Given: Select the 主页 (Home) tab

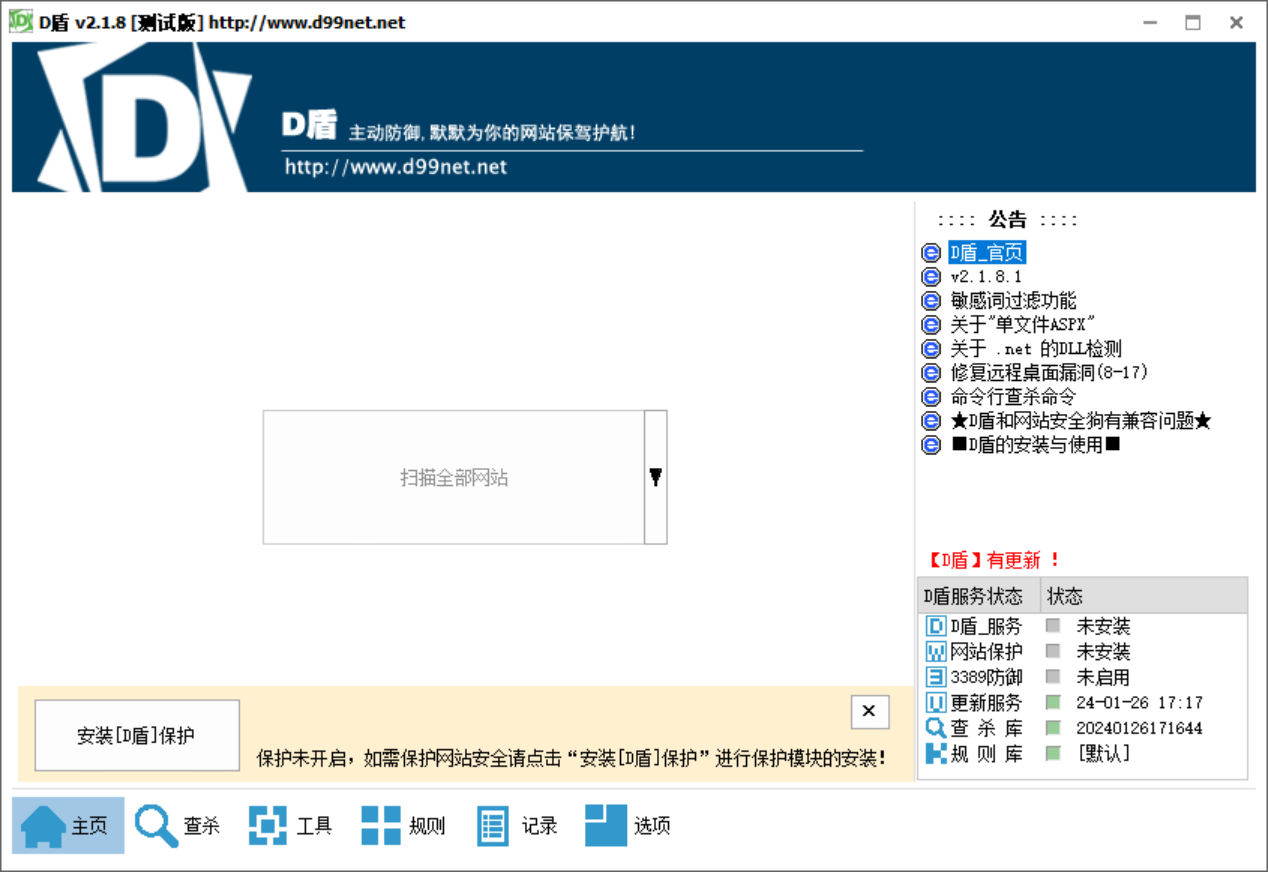Looking at the screenshot, I should [x=67, y=824].
